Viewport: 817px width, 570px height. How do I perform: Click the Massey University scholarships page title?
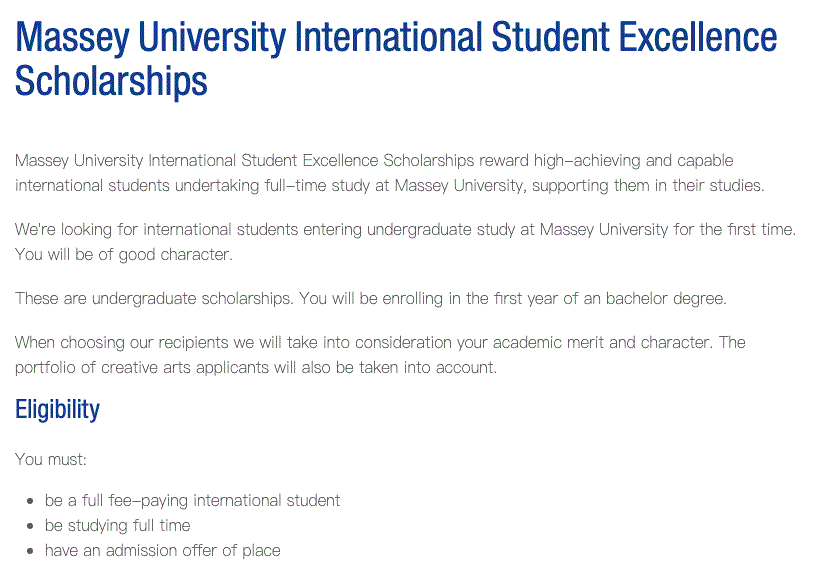pyautogui.click(x=395, y=38)
